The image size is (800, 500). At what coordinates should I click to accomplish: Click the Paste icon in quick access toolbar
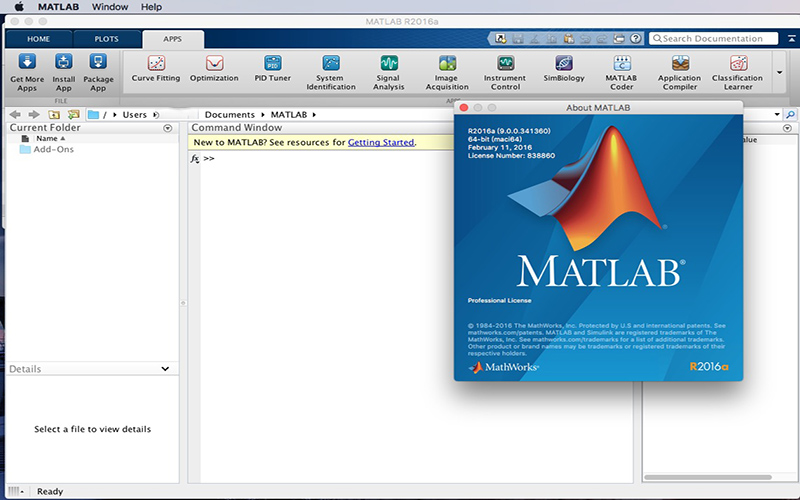(x=568, y=38)
